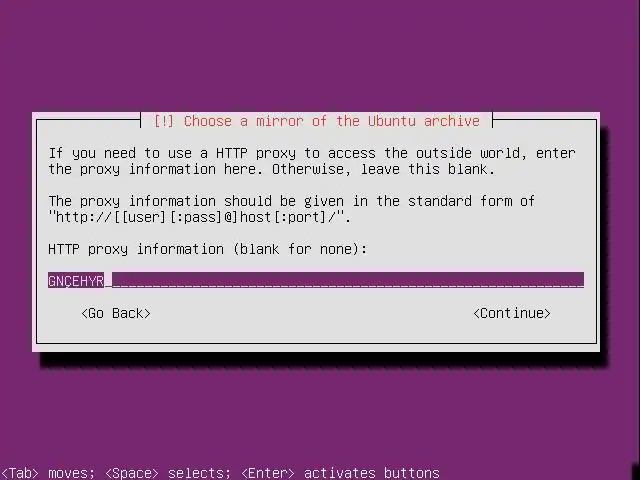Click the <Space> selects hint in the bottom bar
The height and width of the screenshot is (480, 640).
pos(168,473)
